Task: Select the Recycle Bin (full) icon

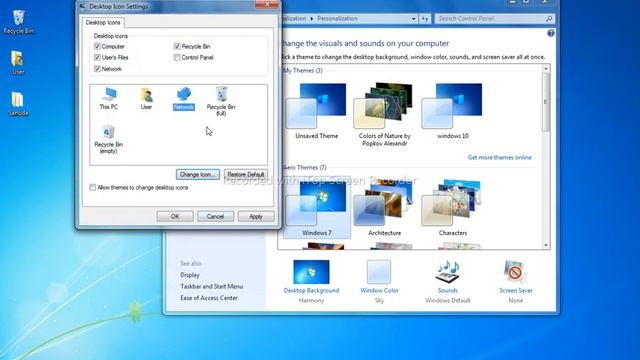Action: [x=221, y=101]
